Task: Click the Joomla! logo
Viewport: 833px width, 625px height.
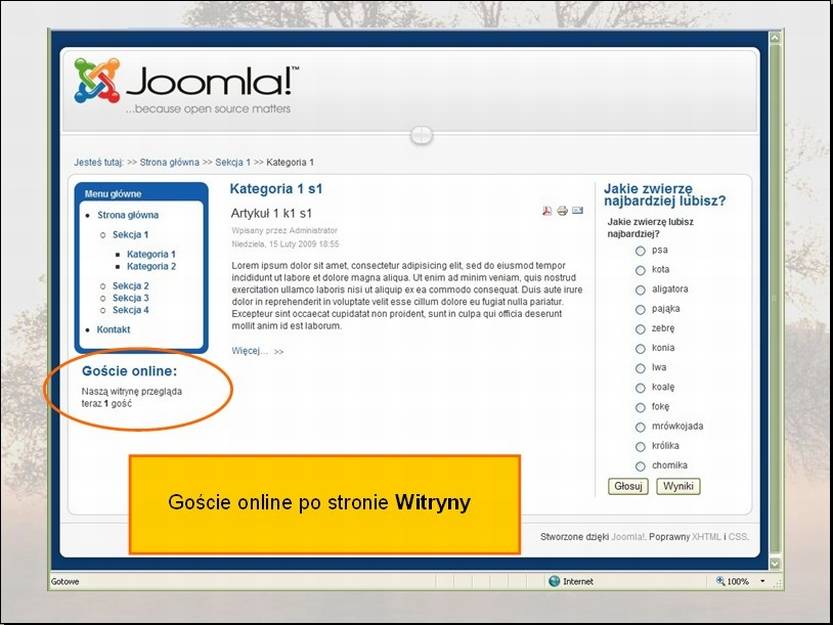Action: [186, 85]
